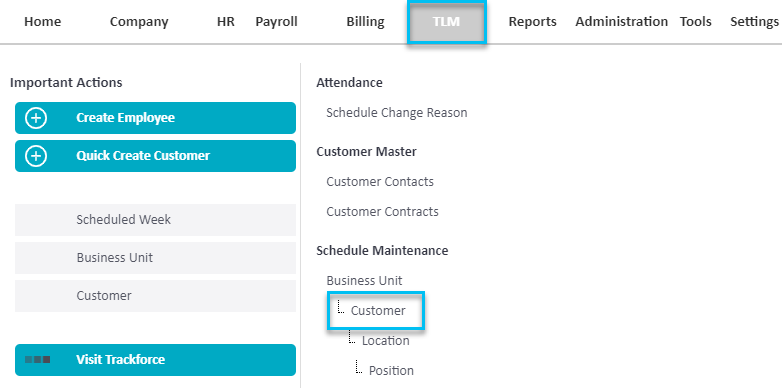The height and width of the screenshot is (388, 782).
Task: Select the TLM menu tab
Action: (x=446, y=22)
